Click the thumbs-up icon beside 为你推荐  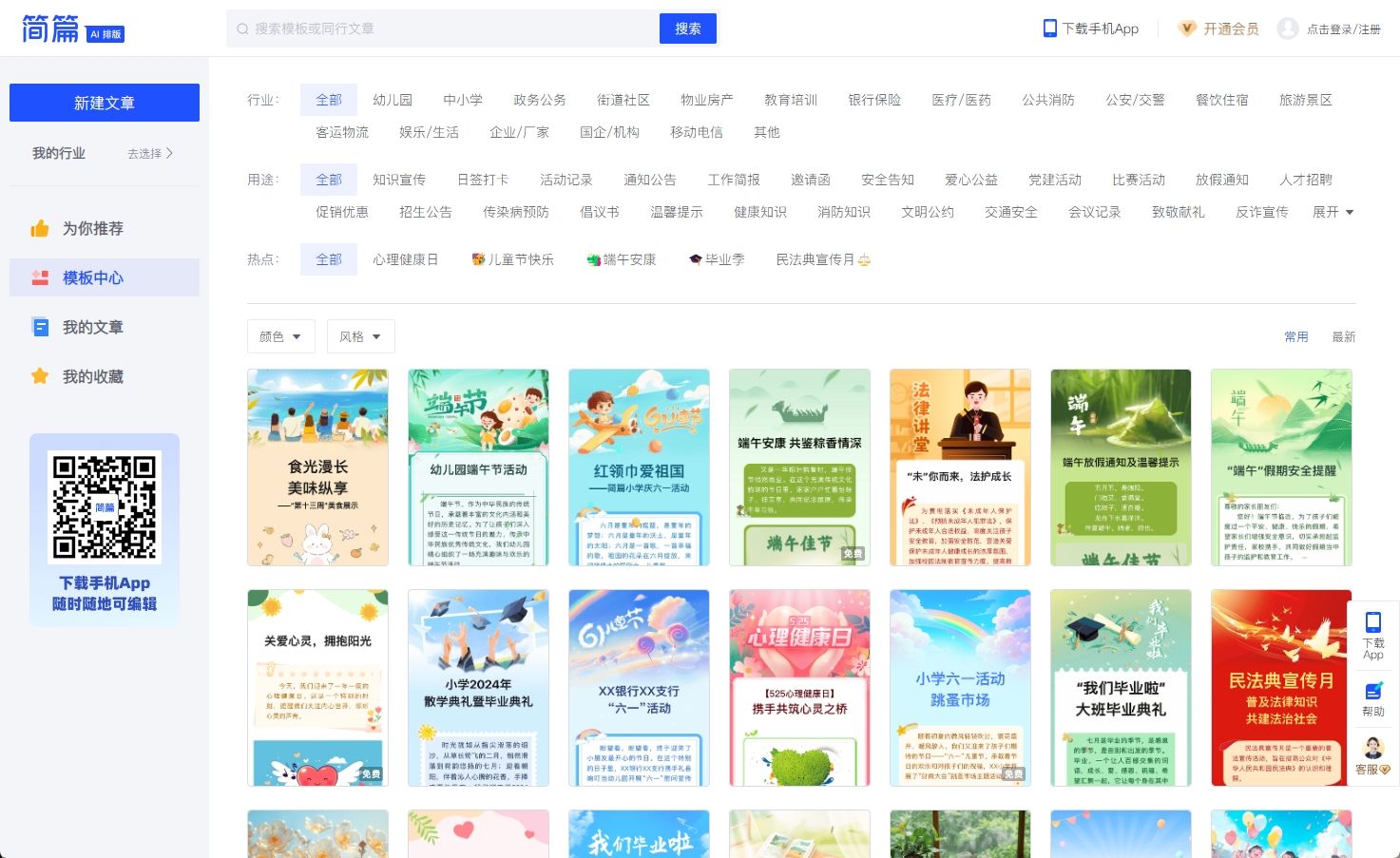(40, 229)
